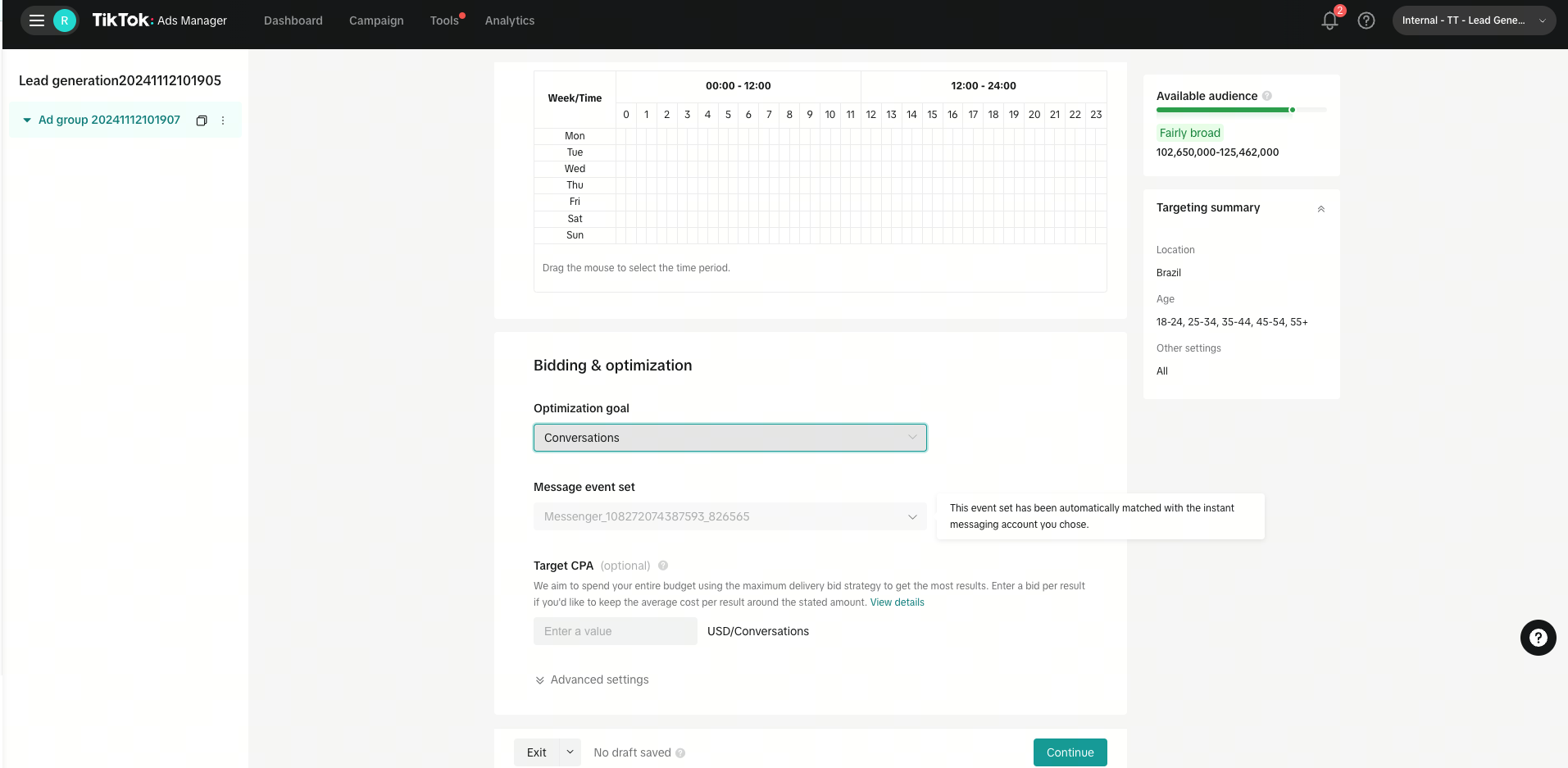Click the Available audience size indicator bar
Viewport: 1568px width, 768px height.
[x=1241, y=110]
